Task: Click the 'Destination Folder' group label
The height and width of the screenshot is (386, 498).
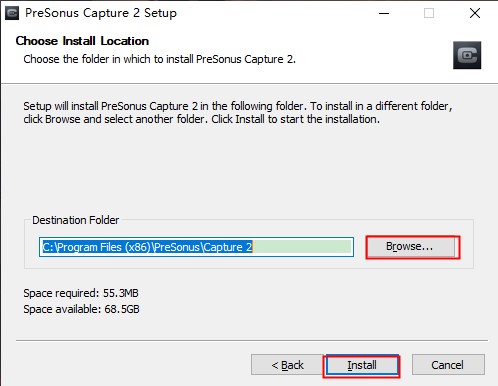Action: click(x=76, y=220)
